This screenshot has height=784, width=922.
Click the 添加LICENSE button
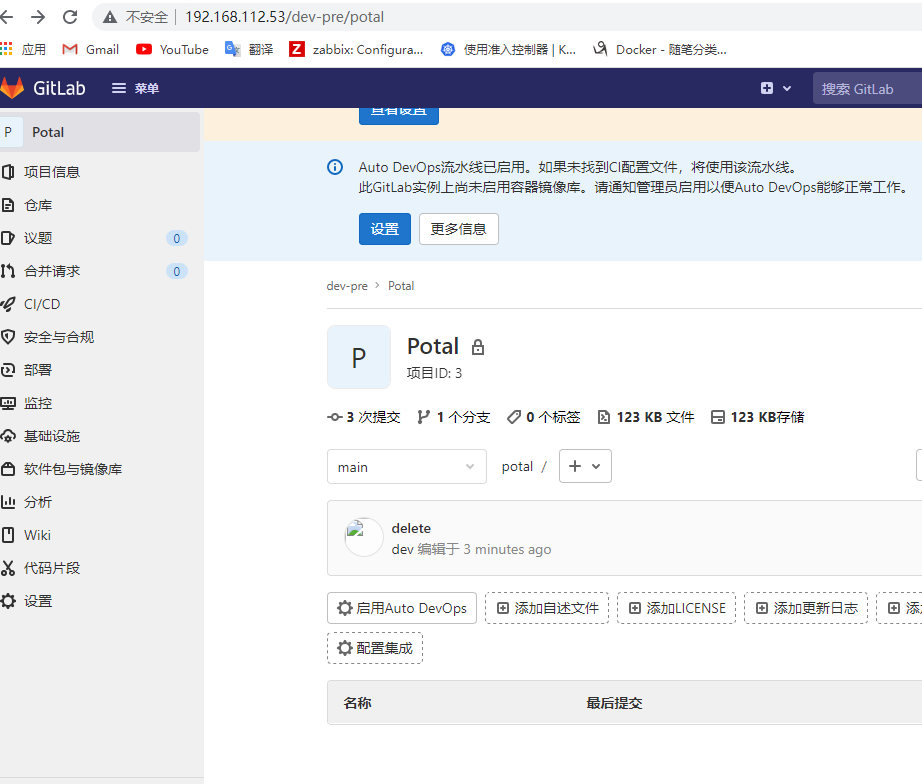[676, 608]
